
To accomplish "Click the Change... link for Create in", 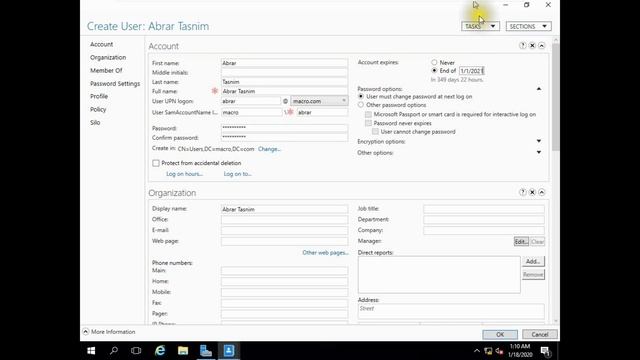I will [x=269, y=149].
